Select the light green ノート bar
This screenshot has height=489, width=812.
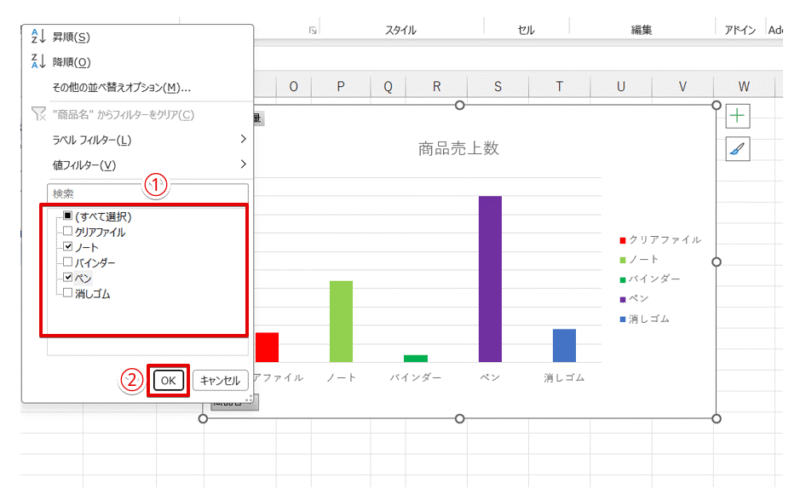(341, 321)
